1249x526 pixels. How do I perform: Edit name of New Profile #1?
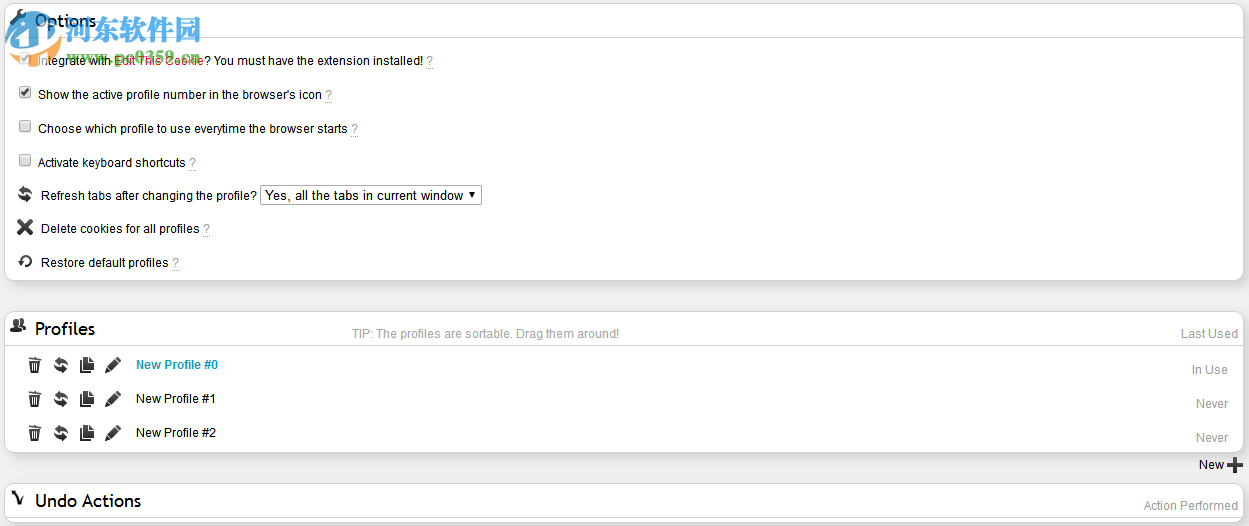[x=113, y=400]
